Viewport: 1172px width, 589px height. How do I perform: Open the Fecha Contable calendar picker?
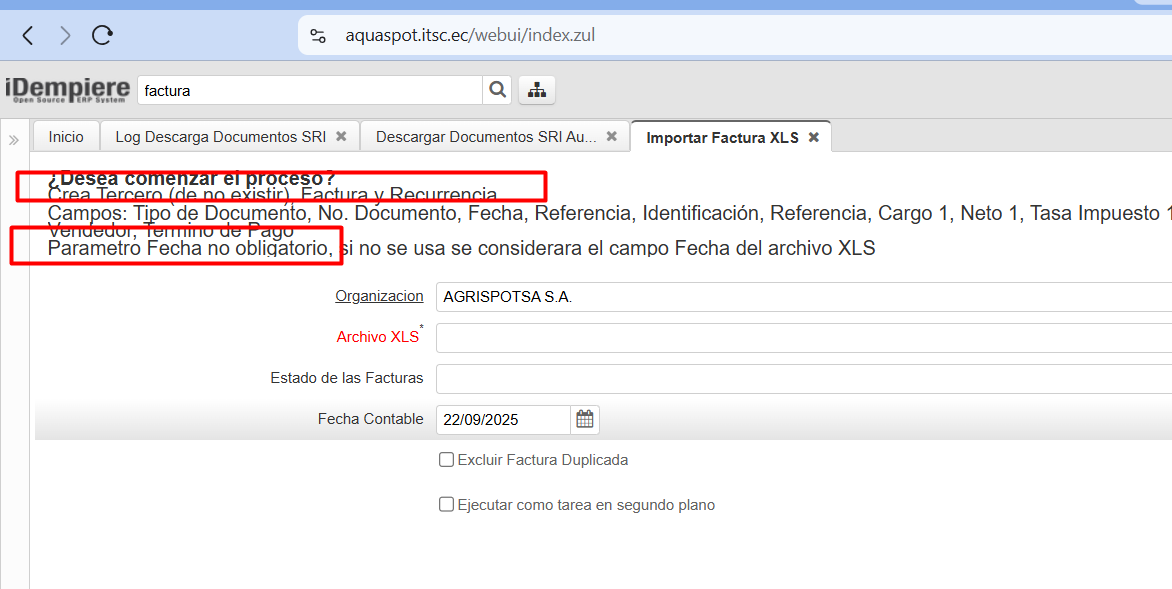[585, 420]
